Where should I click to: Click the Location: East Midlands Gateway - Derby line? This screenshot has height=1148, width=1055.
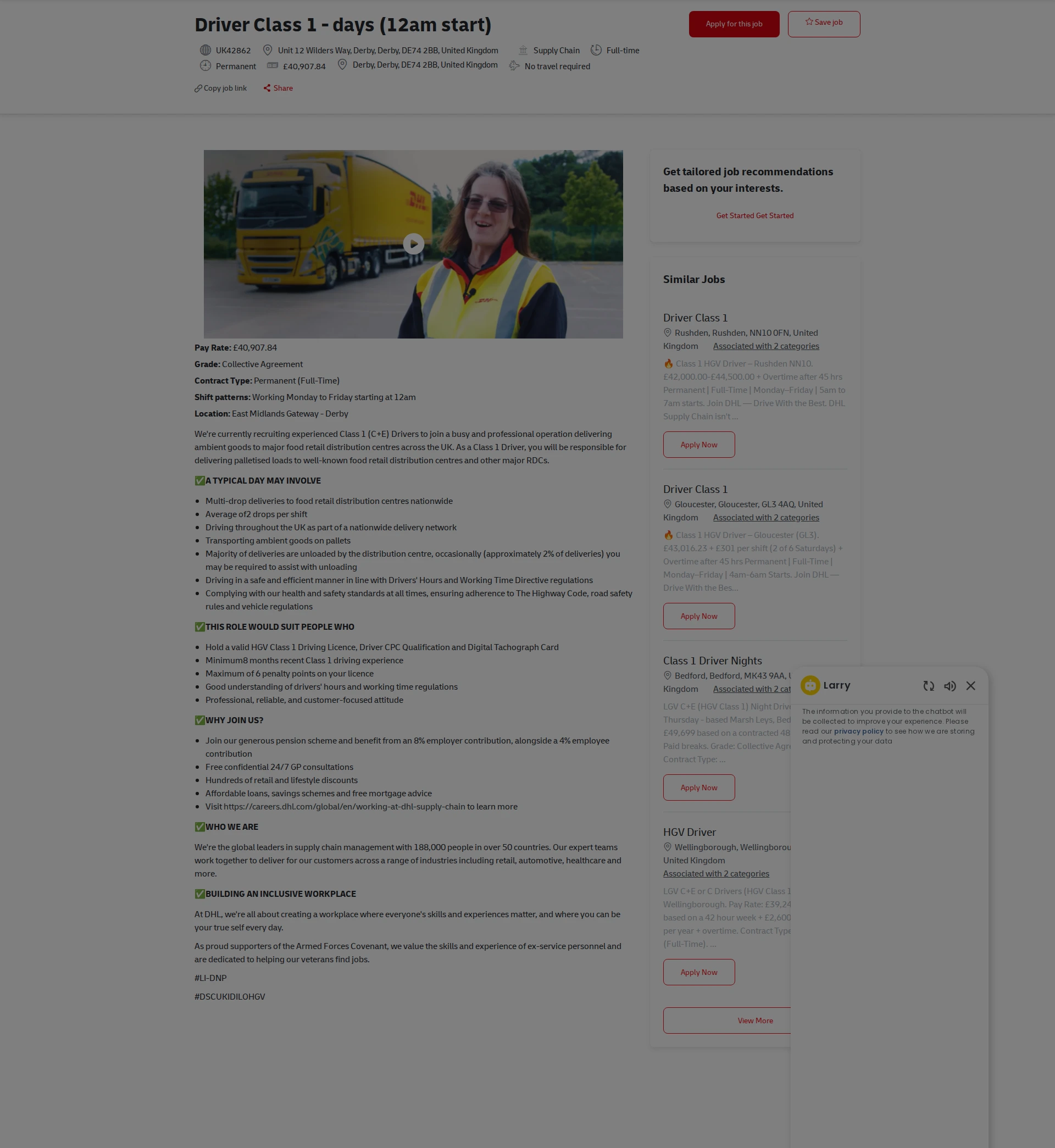pos(271,414)
